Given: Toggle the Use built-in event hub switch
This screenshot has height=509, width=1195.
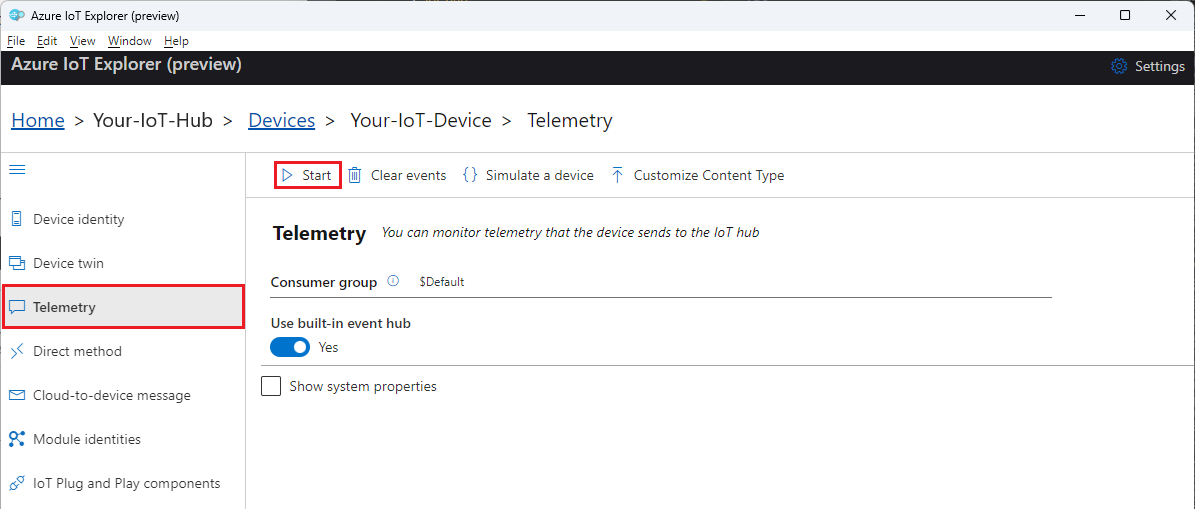Looking at the screenshot, I should coord(290,347).
